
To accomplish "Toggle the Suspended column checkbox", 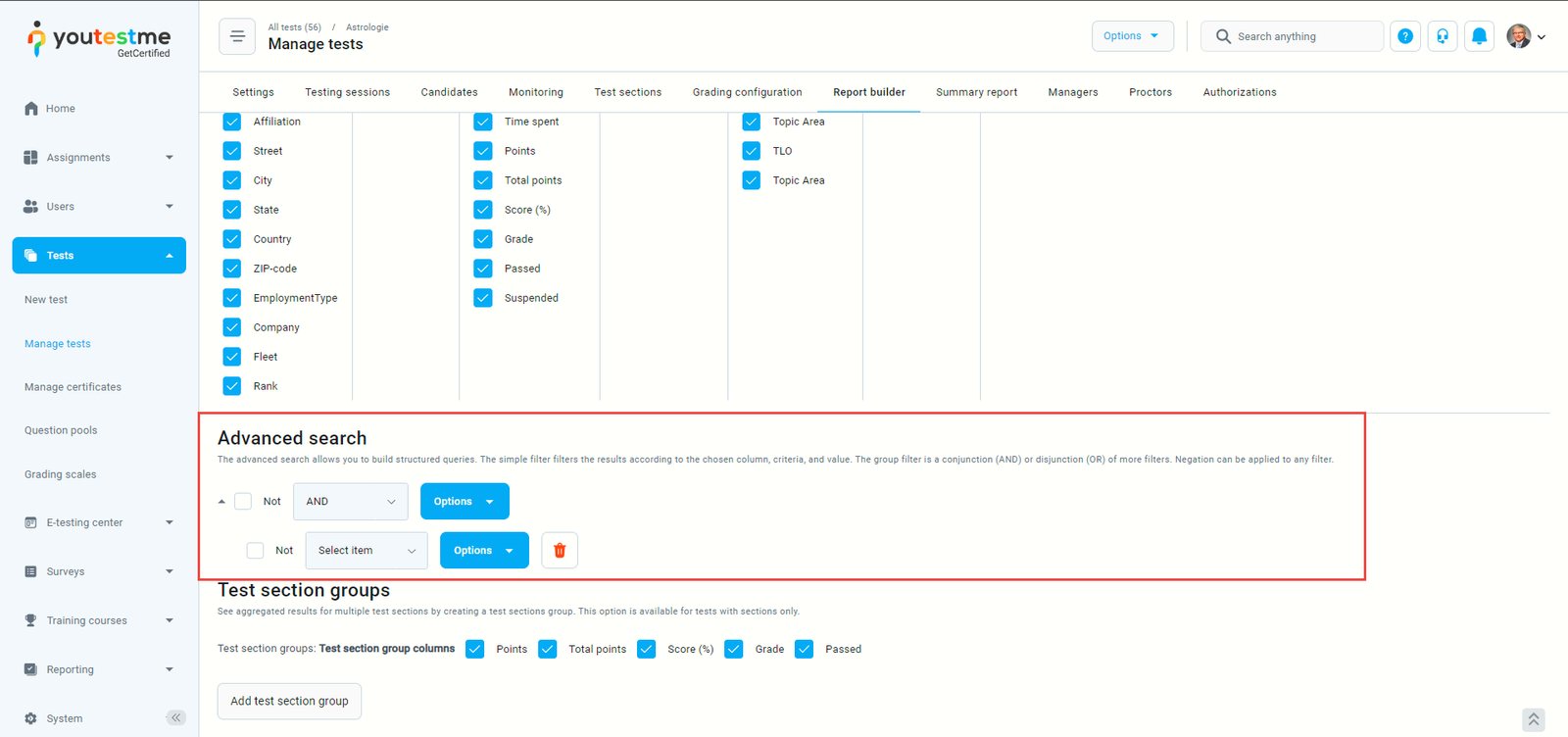I will click(483, 298).
